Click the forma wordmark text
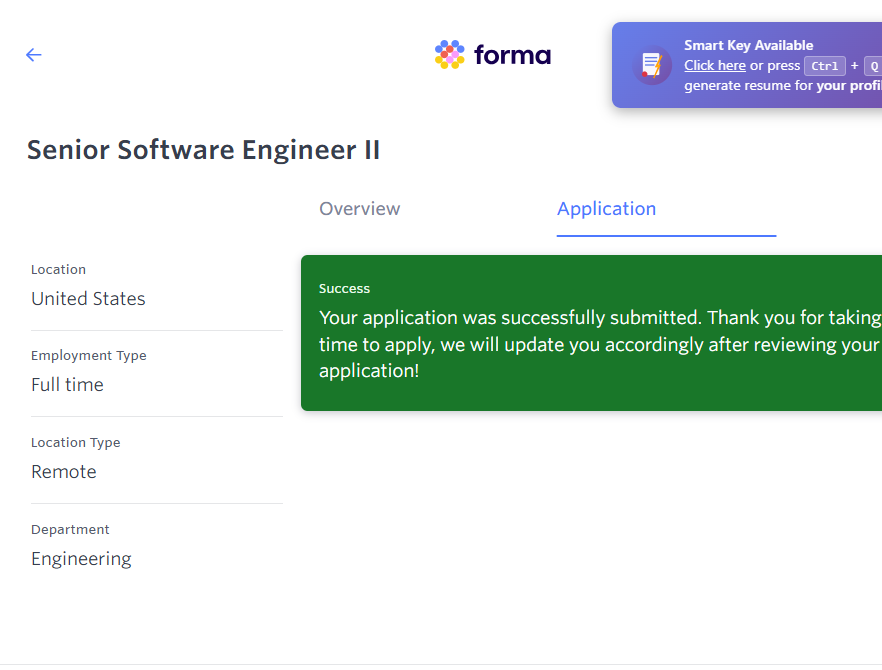 point(512,55)
